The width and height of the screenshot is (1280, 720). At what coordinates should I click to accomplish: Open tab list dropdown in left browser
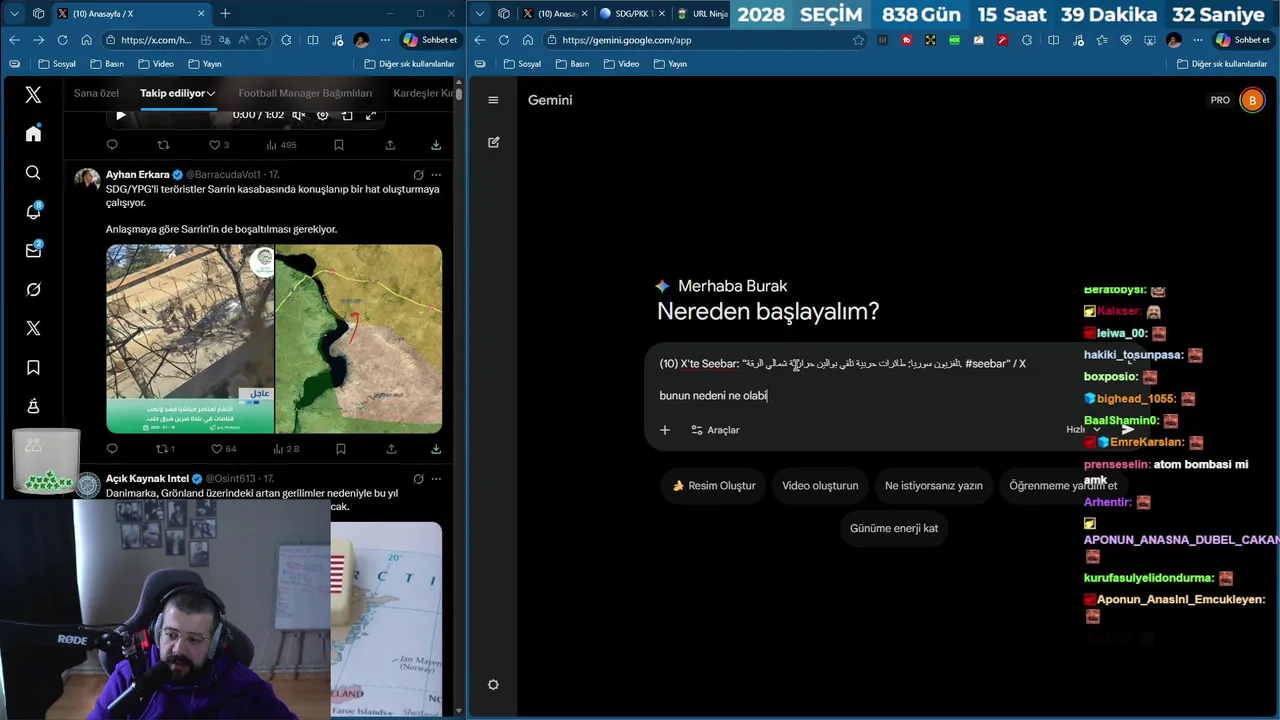pyautogui.click(x=13, y=13)
